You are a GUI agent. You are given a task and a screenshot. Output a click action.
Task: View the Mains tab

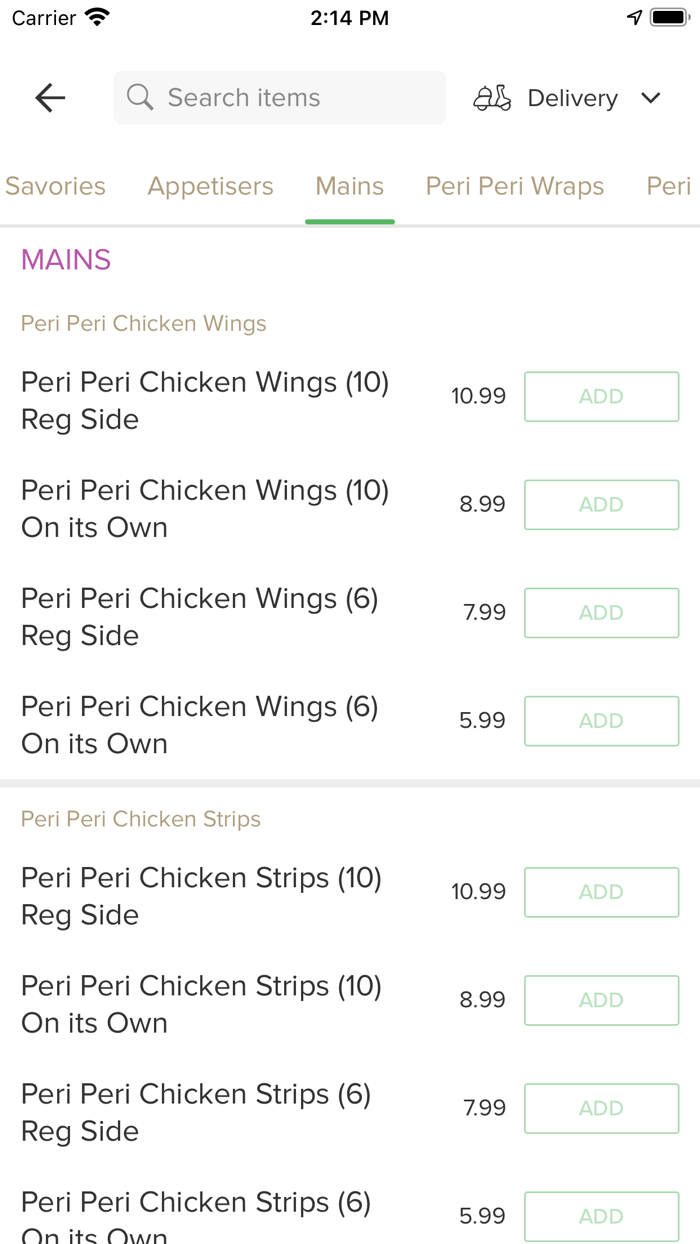[349, 186]
